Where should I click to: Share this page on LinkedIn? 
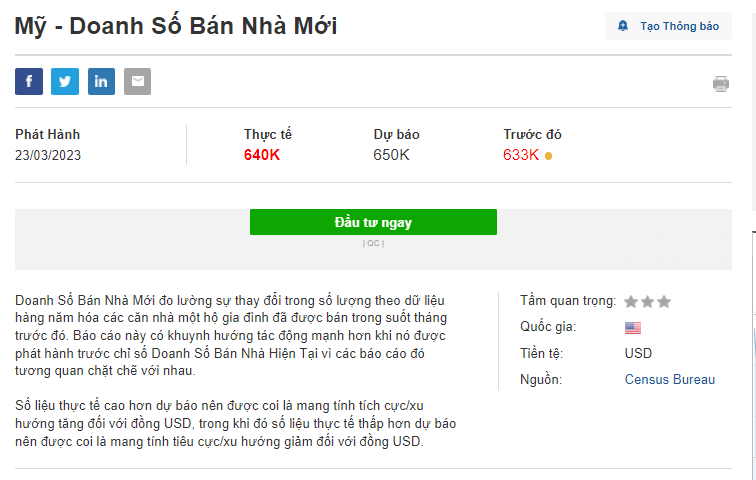[x=101, y=81]
